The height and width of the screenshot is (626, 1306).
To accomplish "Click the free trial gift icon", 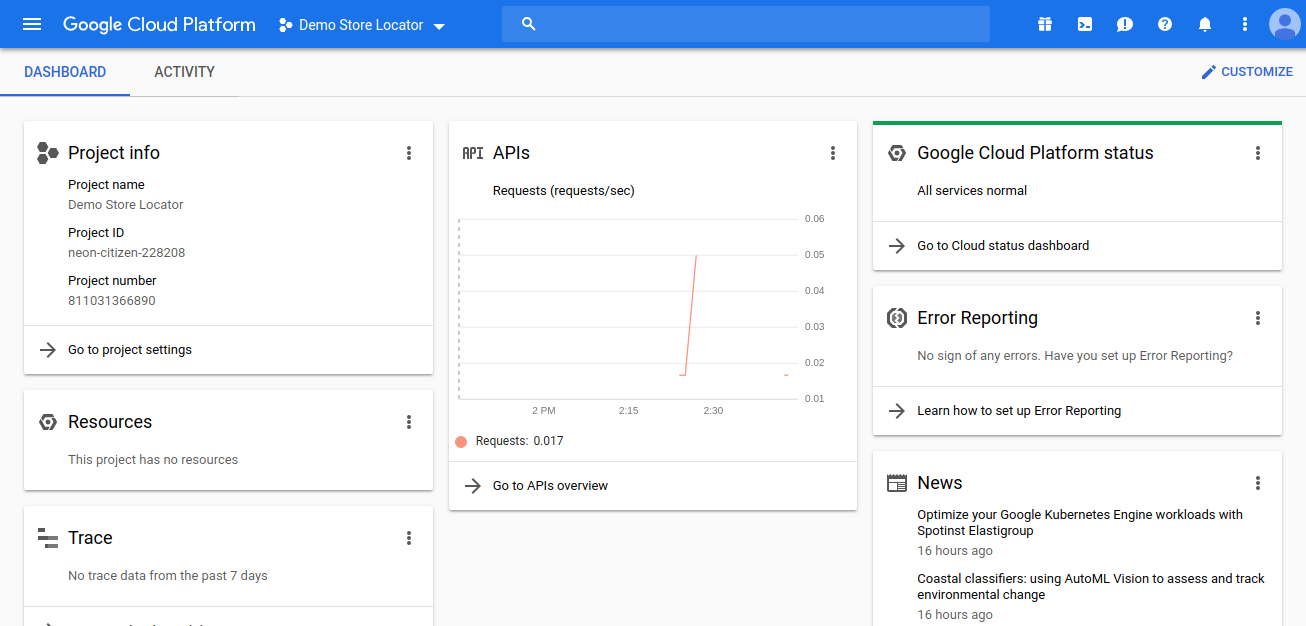I will point(1045,24).
